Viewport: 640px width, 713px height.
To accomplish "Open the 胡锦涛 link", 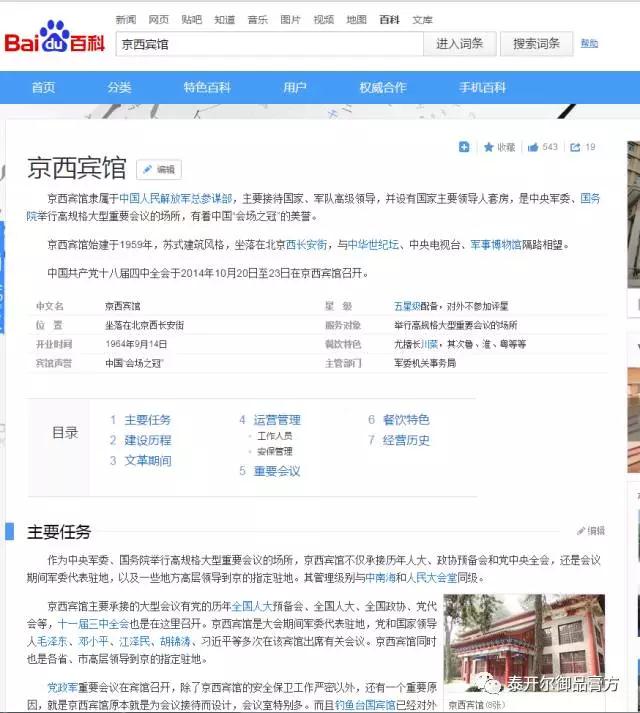I will [x=176, y=641].
